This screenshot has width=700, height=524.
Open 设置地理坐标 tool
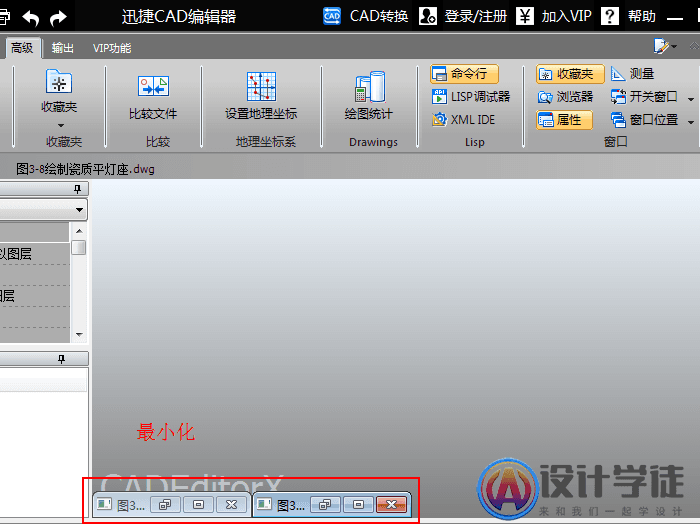[261, 96]
